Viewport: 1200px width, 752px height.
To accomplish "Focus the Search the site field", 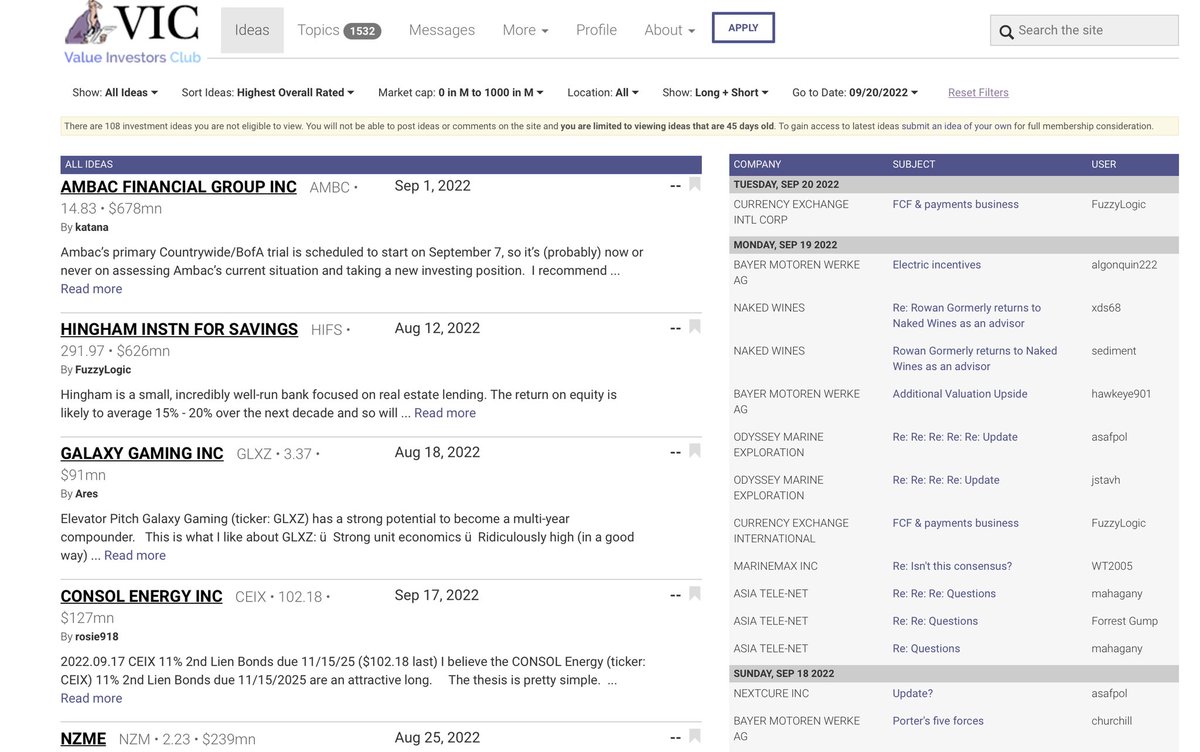I will [1084, 30].
